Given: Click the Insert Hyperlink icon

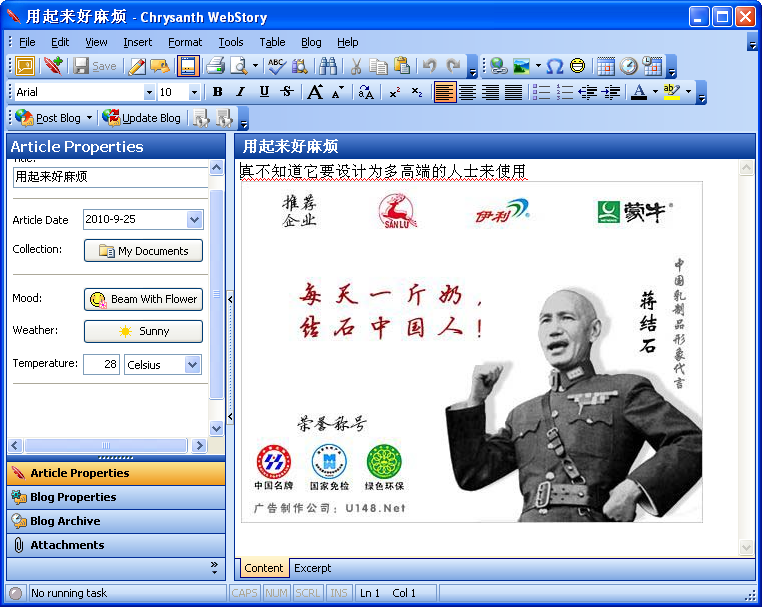Looking at the screenshot, I should (498, 66).
